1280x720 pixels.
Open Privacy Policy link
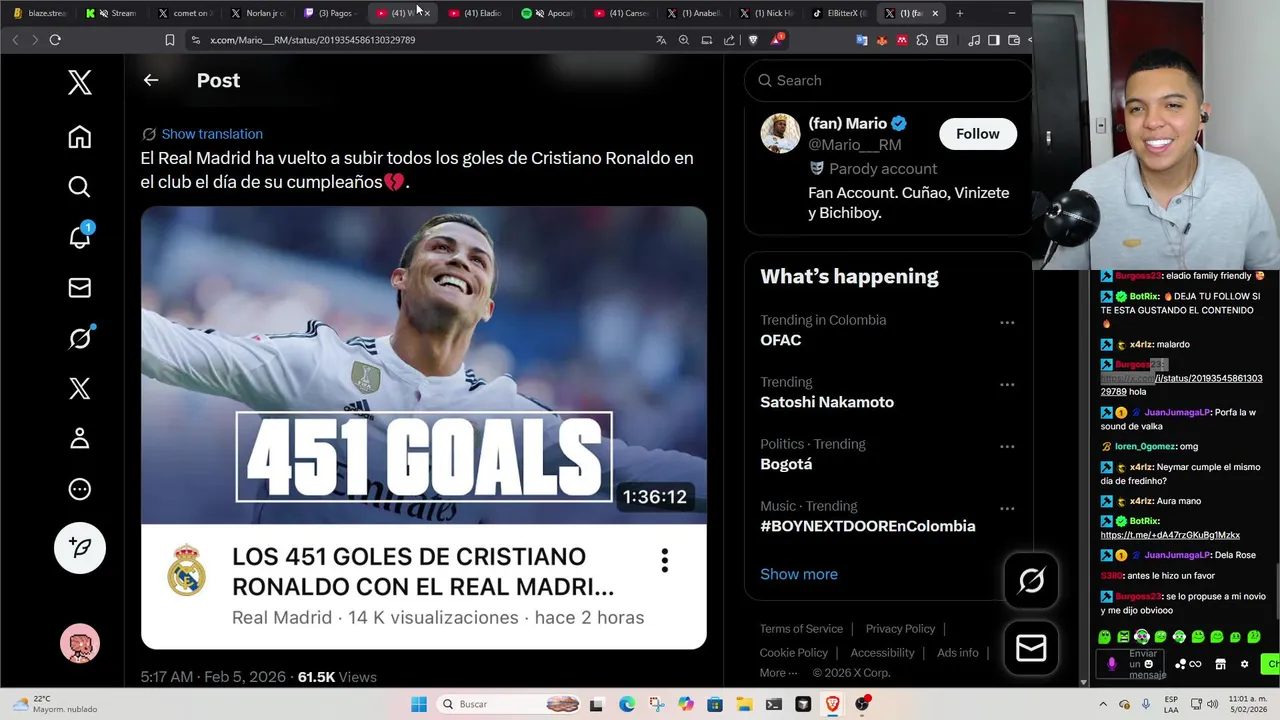coord(900,629)
